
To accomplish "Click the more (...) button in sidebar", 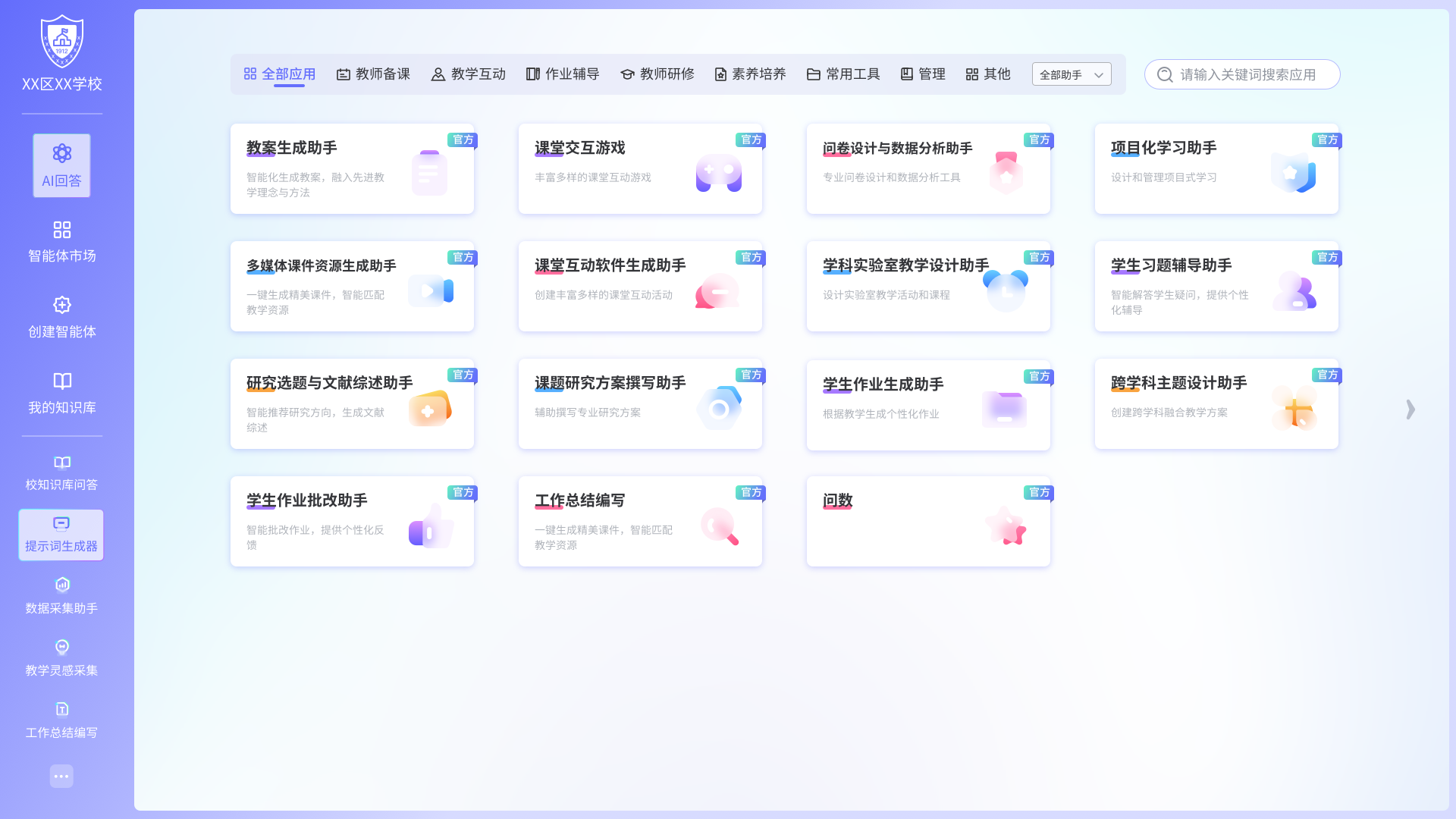I will click(x=61, y=776).
